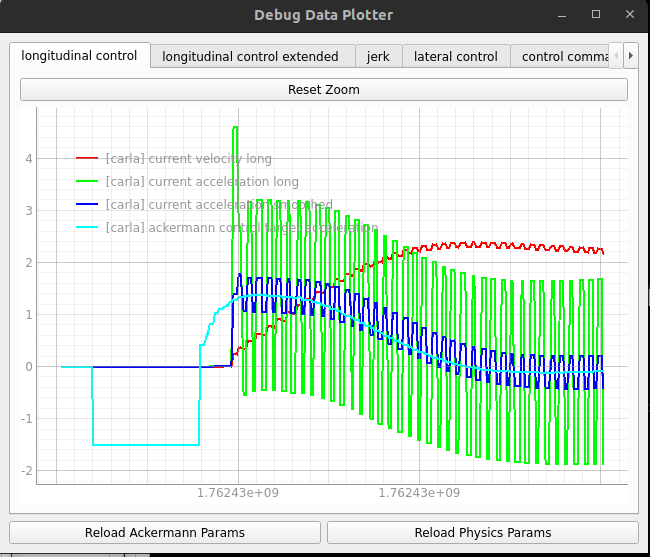This screenshot has height=557, width=650.
Task: Click the green acceleration legend line
Action: pyautogui.click(x=87, y=182)
